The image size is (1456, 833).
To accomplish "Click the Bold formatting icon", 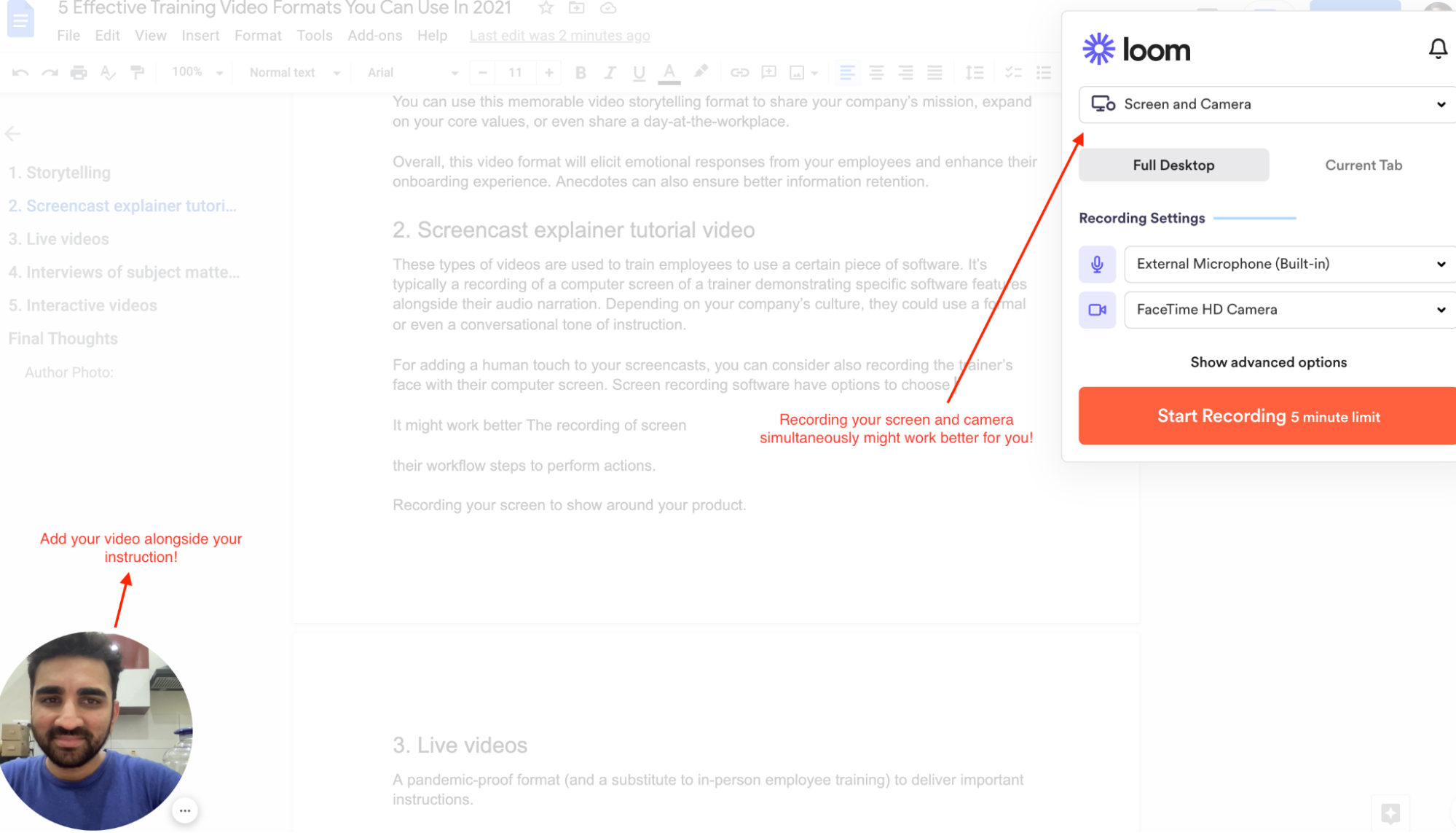I will [x=581, y=72].
